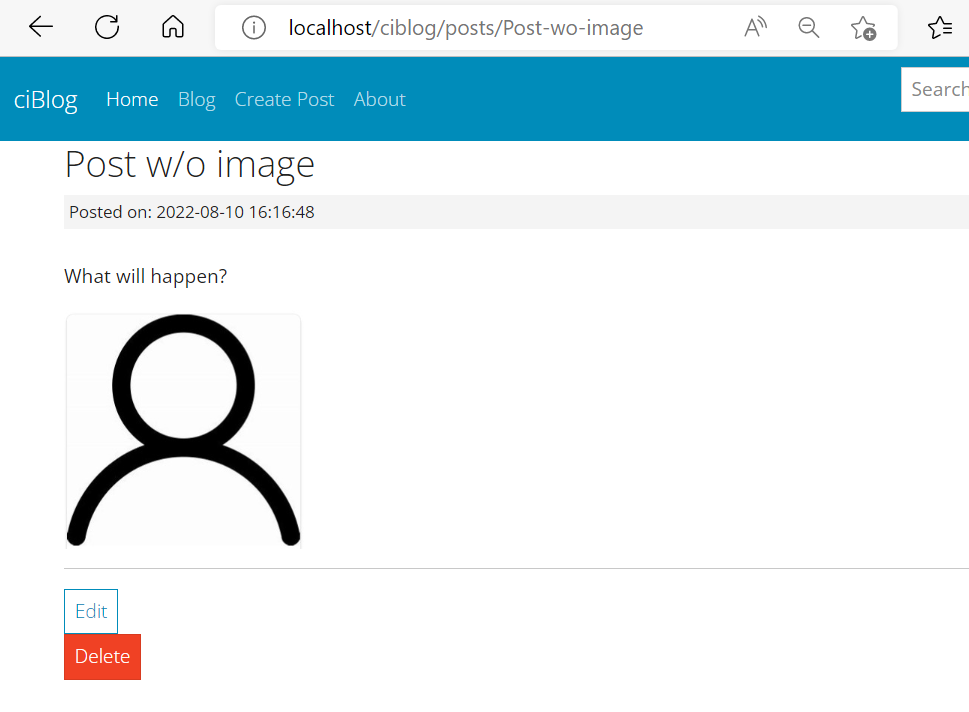
Task: Click the Edit post button
Action: point(91,611)
